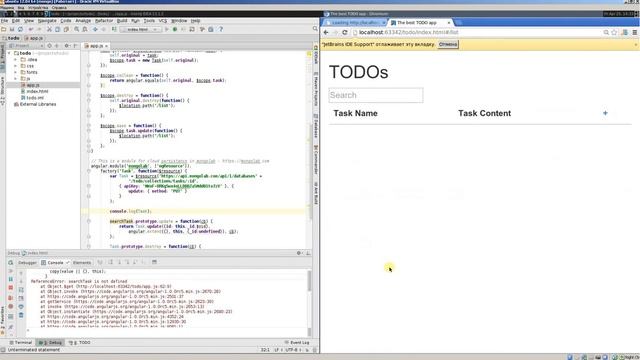
Task: Open the VCS menu
Action: coord(162,21)
